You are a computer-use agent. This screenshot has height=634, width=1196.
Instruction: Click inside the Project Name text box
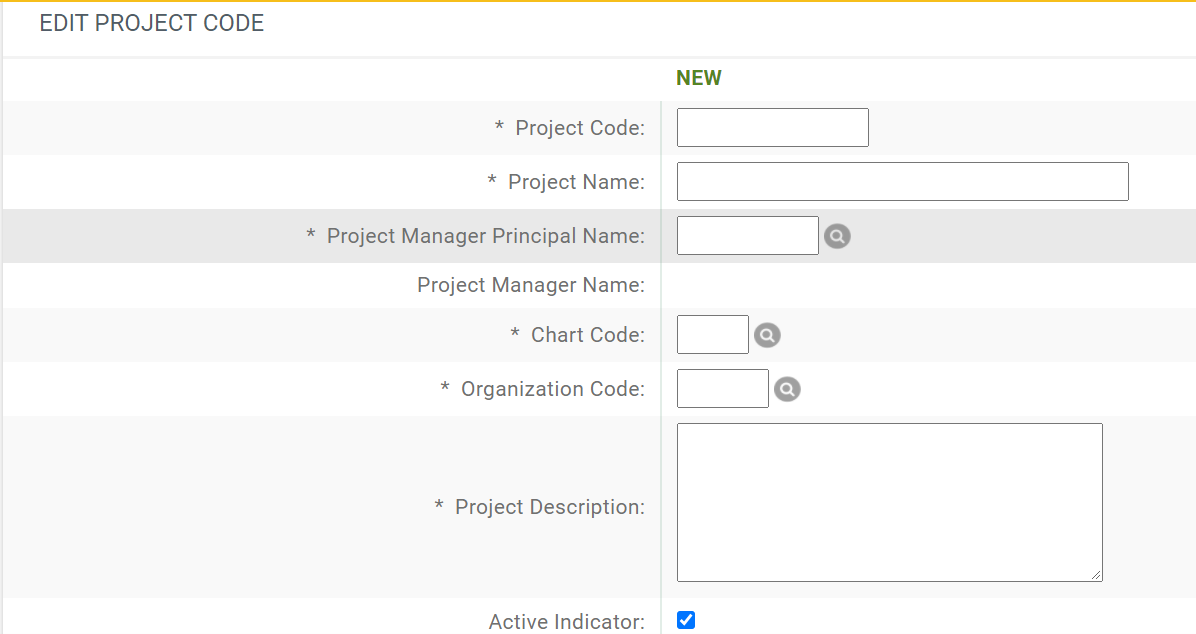tap(901, 181)
